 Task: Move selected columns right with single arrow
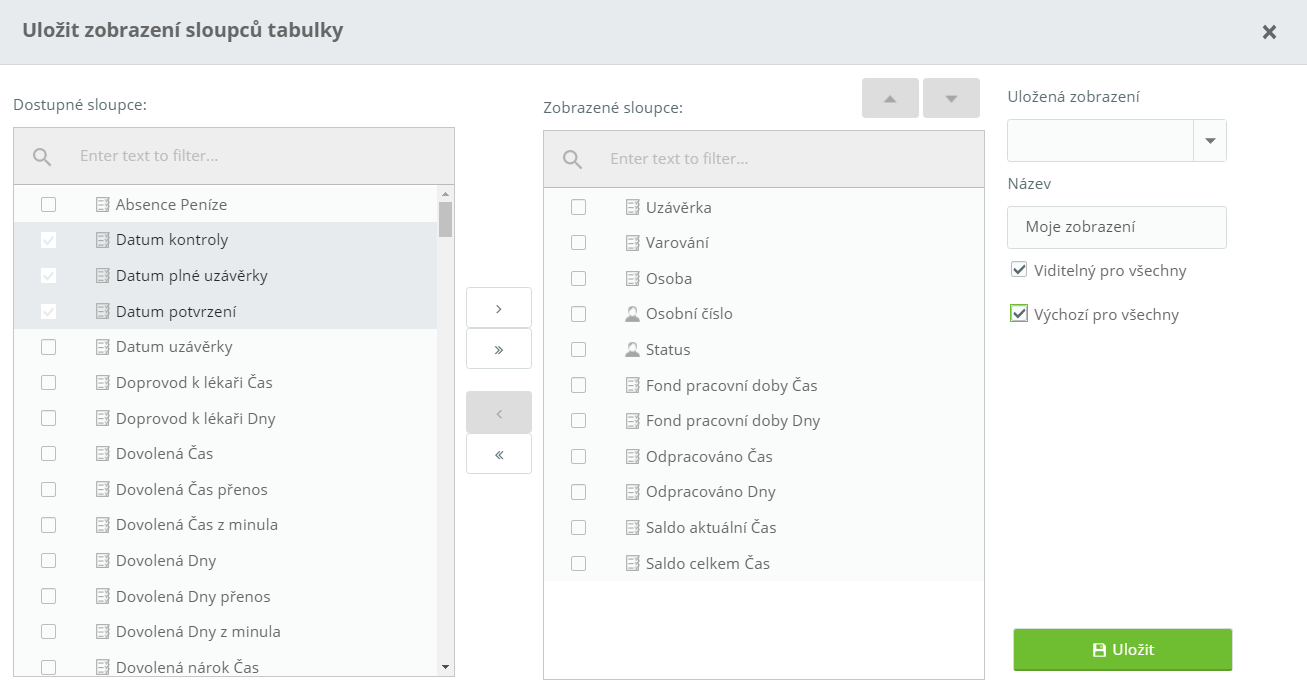[x=498, y=308]
